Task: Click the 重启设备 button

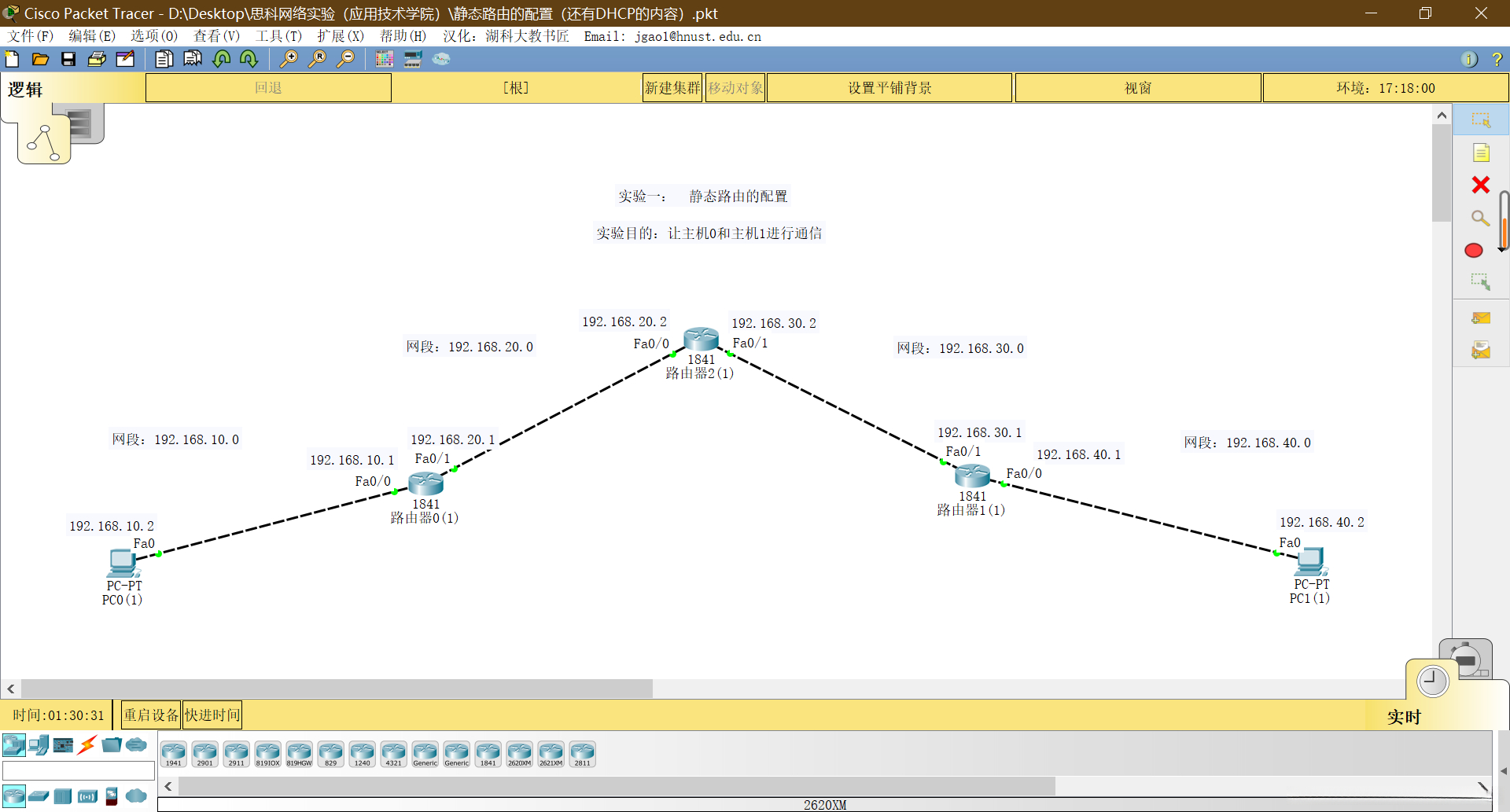Action: 151,715
